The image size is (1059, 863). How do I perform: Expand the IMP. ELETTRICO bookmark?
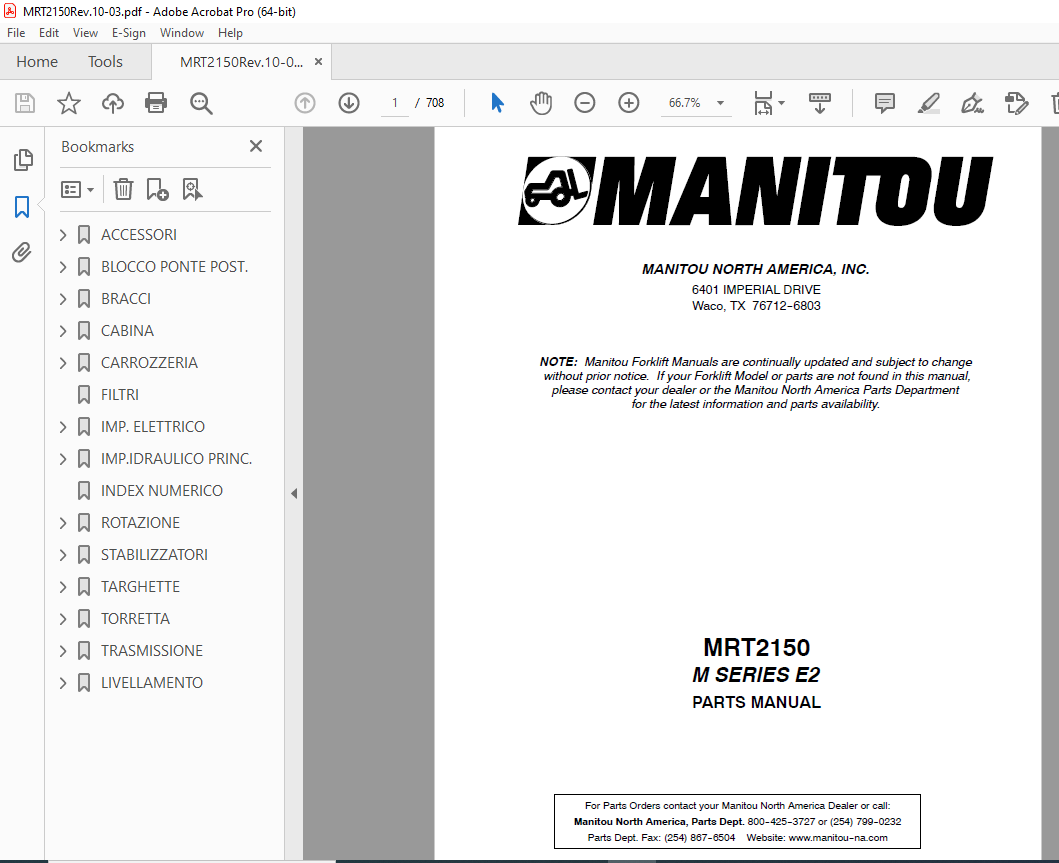coord(63,427)
